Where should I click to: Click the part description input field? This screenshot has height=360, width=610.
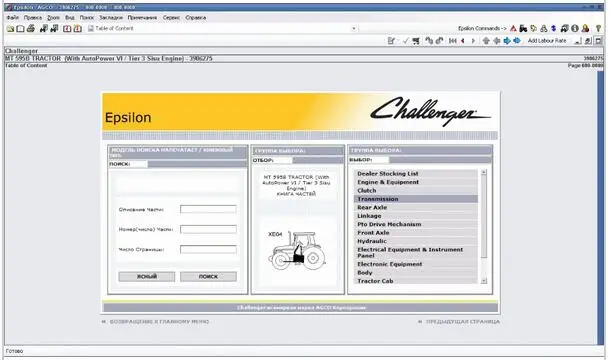(208, 209)
